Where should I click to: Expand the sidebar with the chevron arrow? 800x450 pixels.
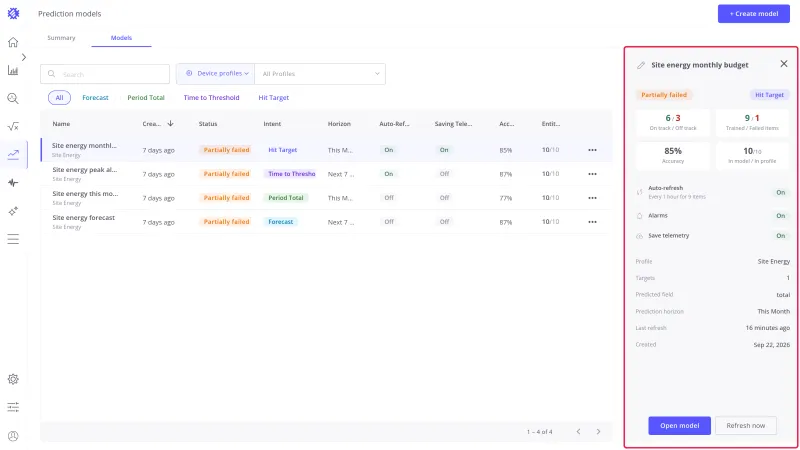24,57
